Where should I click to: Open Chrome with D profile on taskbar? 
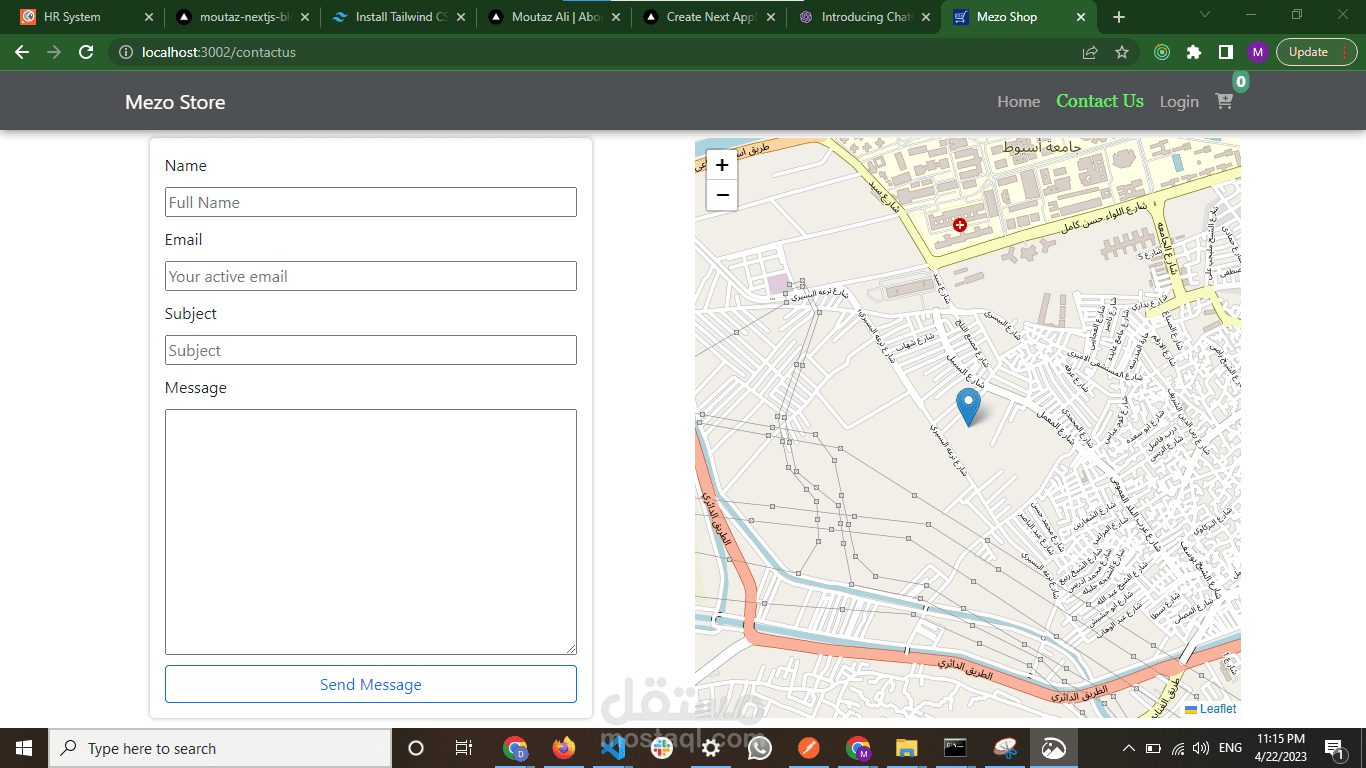coord(515,748)
